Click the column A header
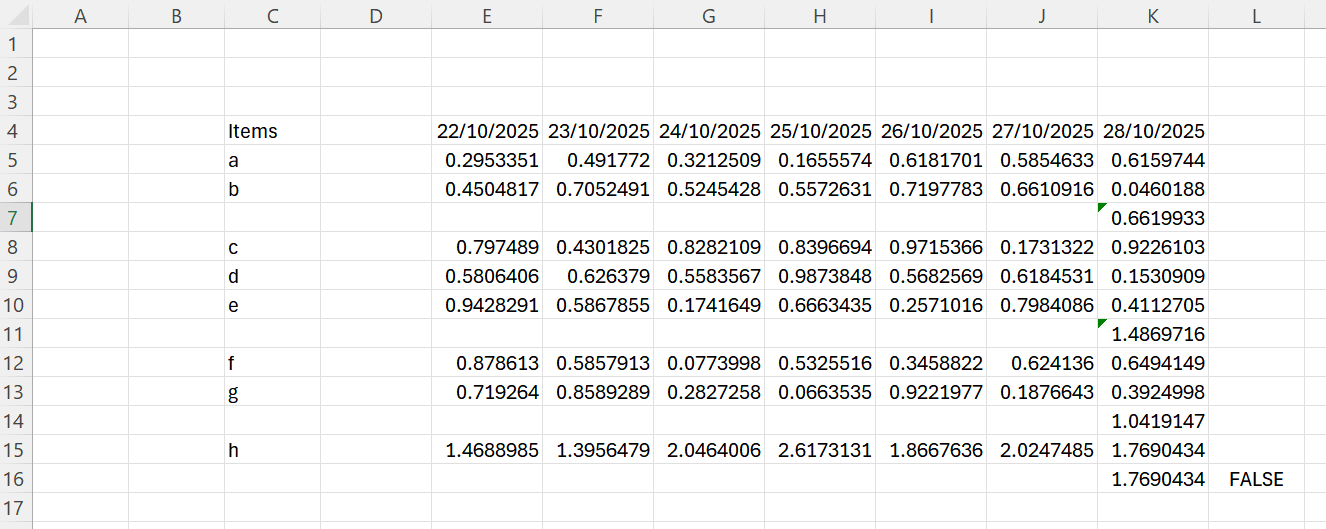Image resolution: width=1326 pixels, height=529 pixels. coord(81,16)
